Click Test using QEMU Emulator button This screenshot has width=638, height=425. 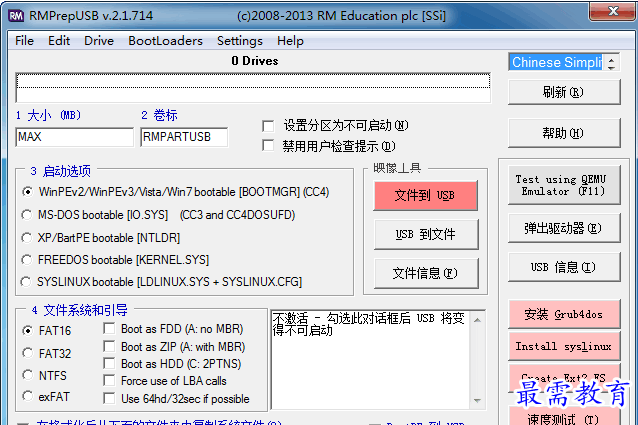(564, 185)
